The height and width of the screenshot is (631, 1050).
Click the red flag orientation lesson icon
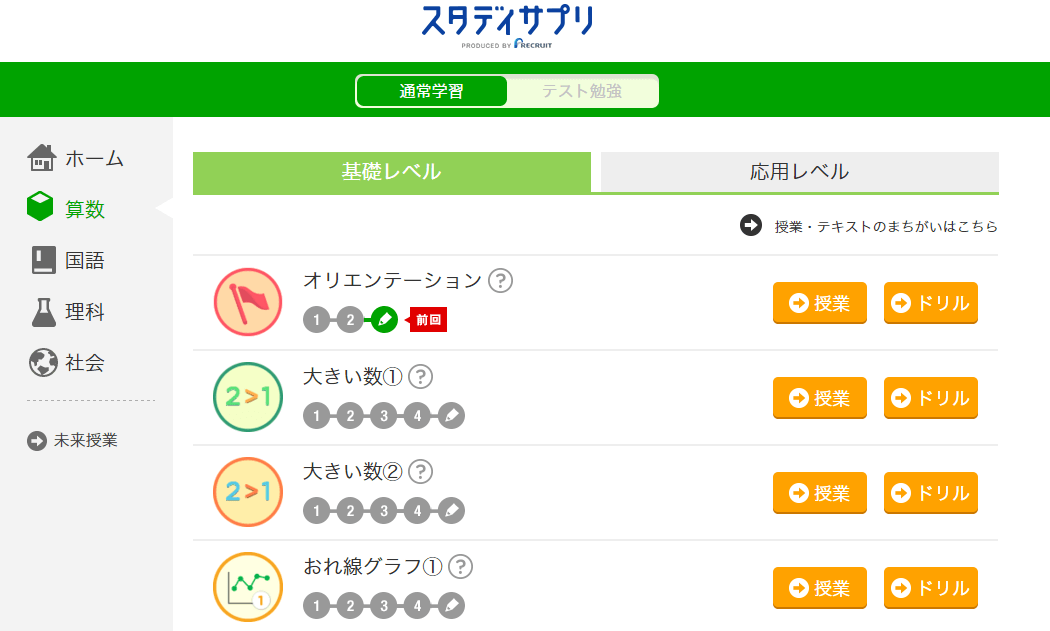[248, 302]
